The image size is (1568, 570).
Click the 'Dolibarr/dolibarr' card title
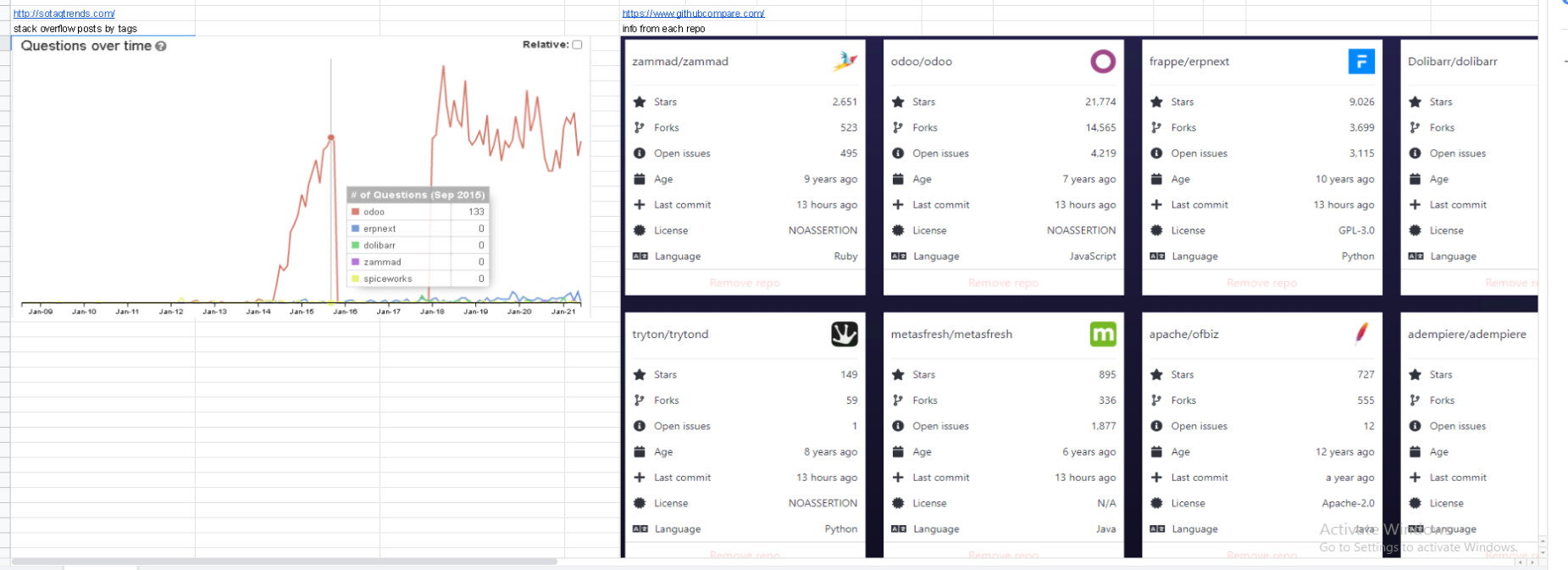1453,62
